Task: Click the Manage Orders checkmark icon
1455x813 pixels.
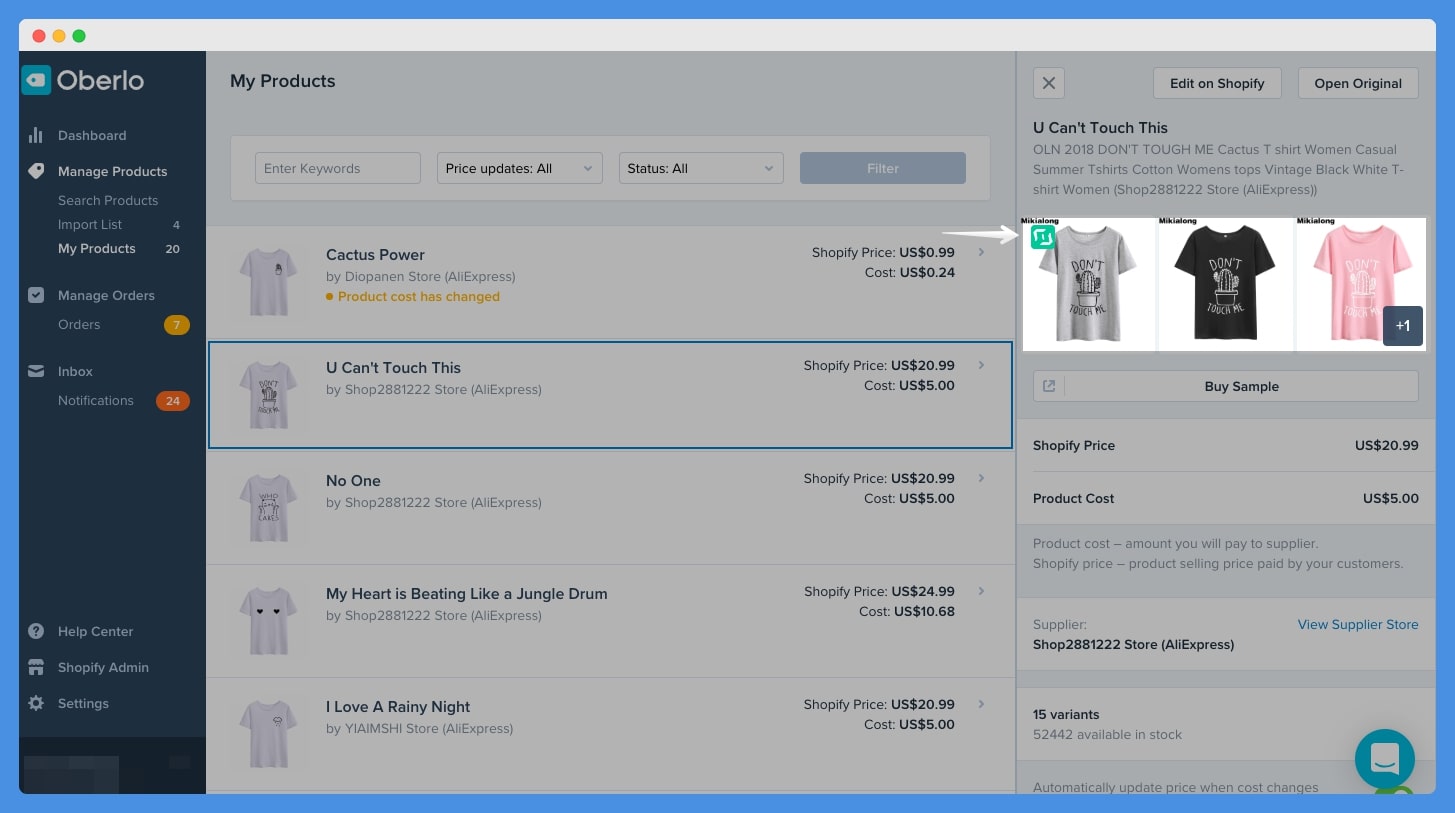Action: click(x=36, y=295)
